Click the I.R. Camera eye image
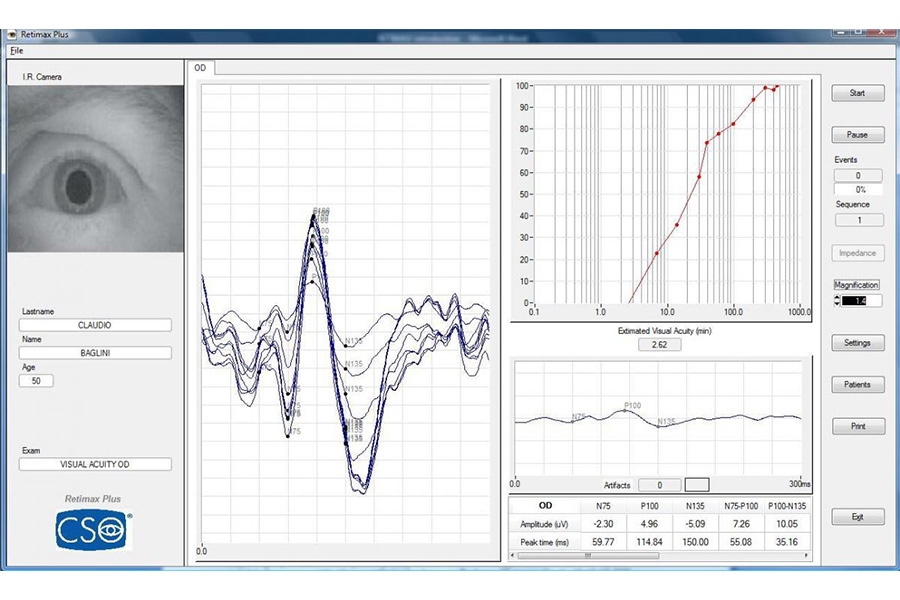 click(95, 169)
